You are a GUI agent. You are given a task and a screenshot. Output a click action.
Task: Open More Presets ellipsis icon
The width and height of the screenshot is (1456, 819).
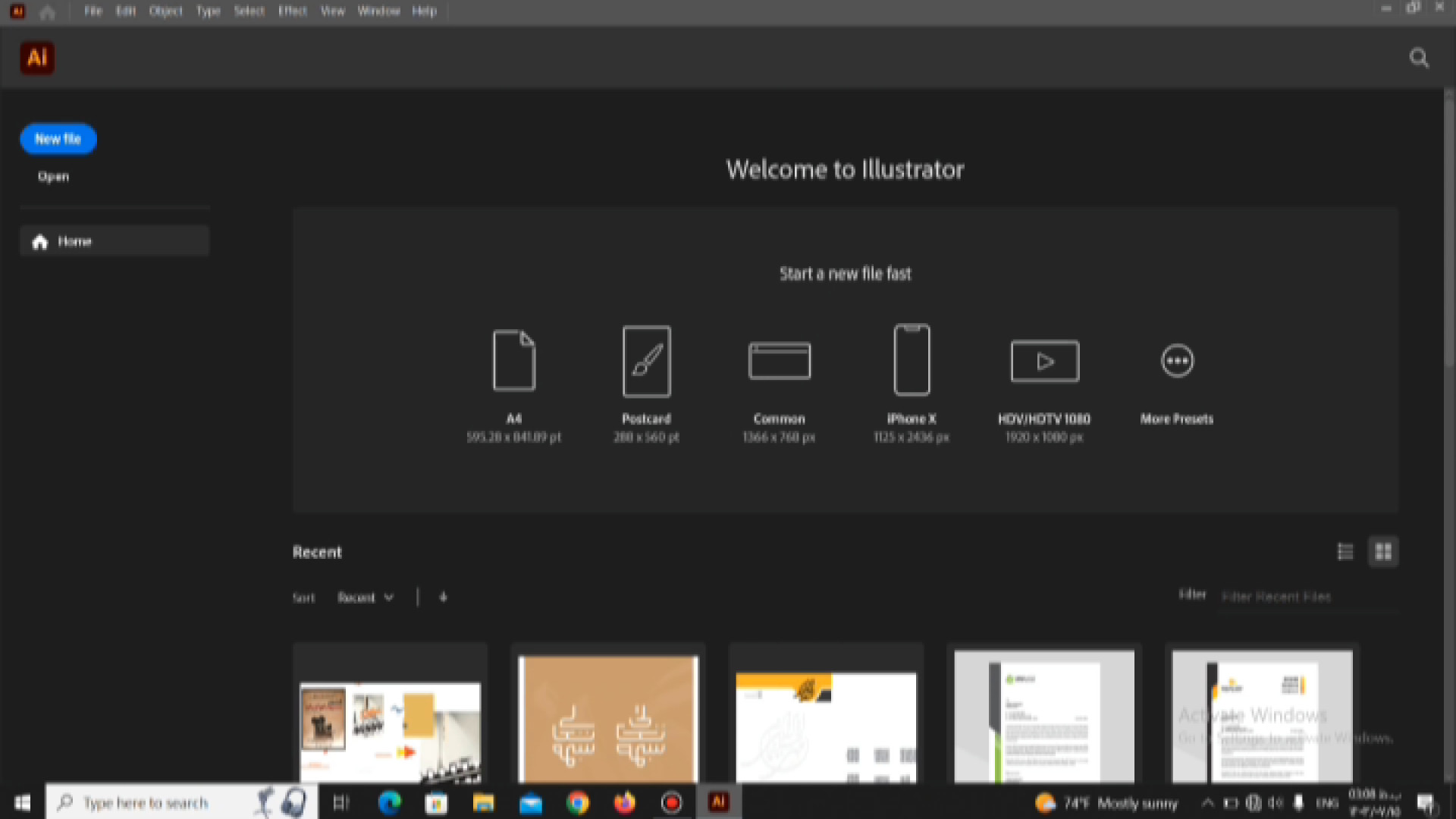(1177, 361)
